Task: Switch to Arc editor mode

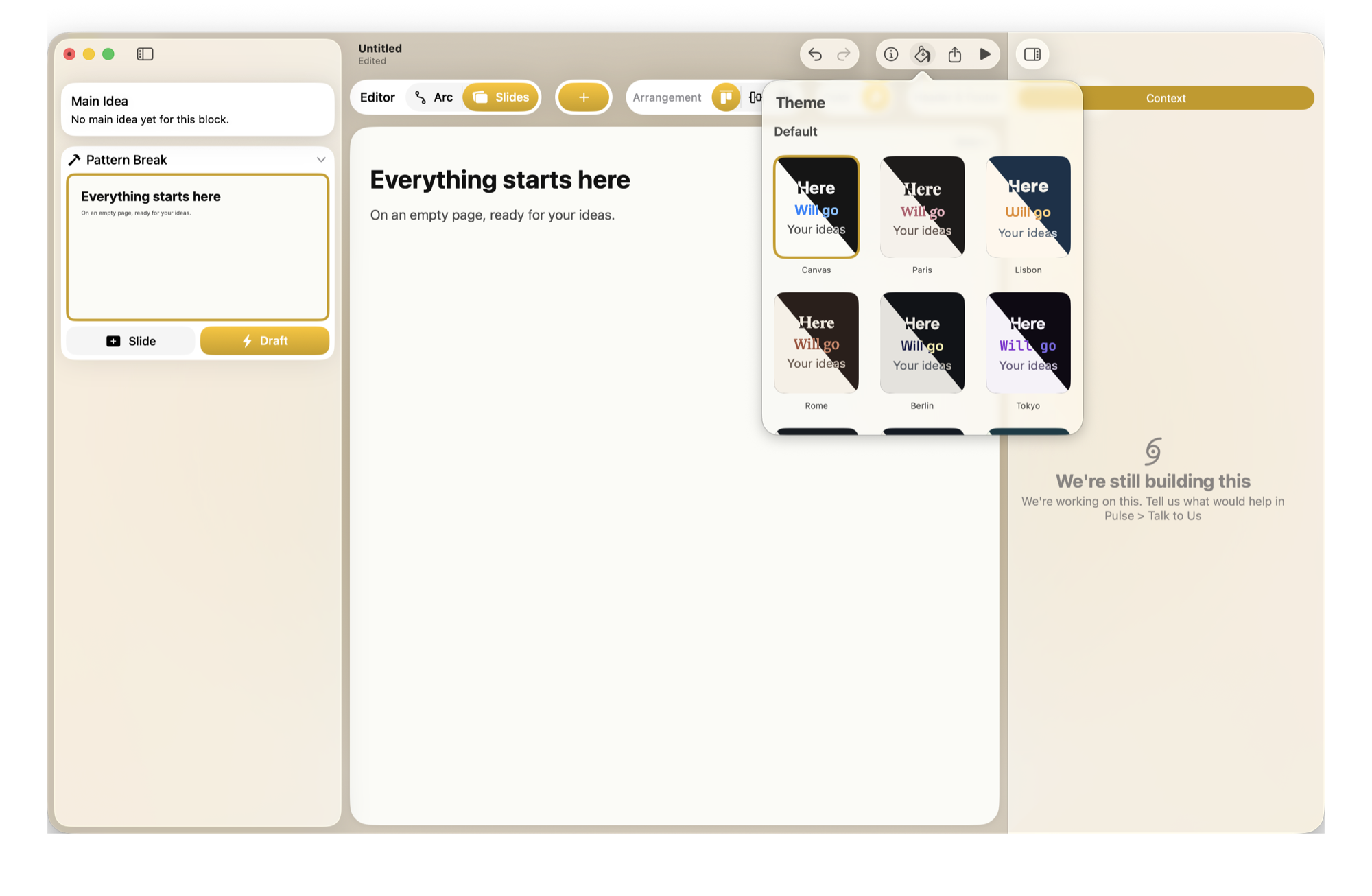Action: [434, 97]
